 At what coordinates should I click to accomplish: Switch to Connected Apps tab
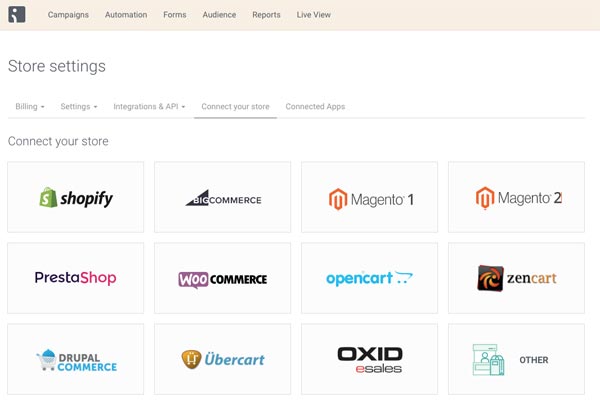click(315, 106)
